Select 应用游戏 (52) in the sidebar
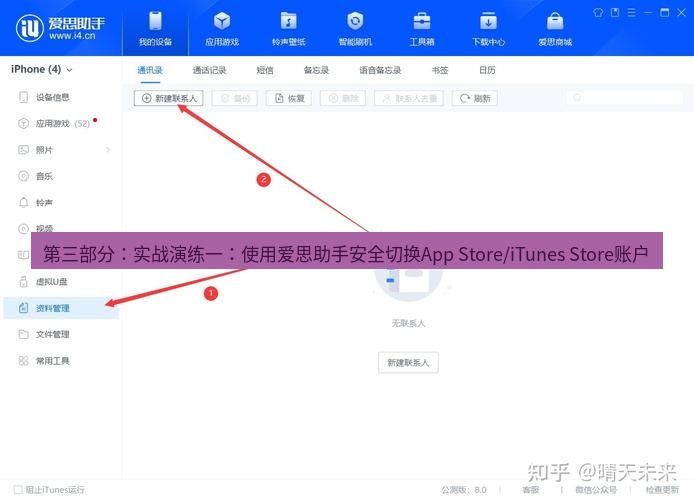The width and height of the screenshot is (694, 500). [x=61, y=123]
